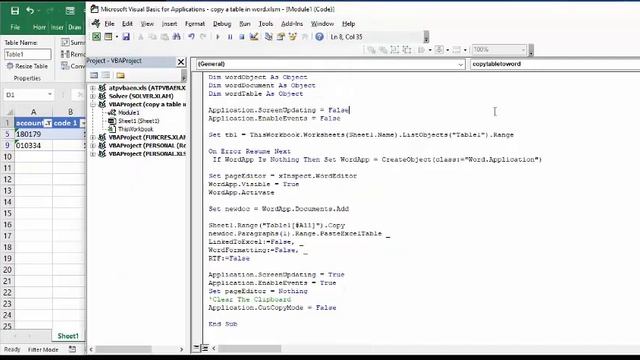Click the Redo icon in VBA editor
640x360 pixels.
pos(203,37)
